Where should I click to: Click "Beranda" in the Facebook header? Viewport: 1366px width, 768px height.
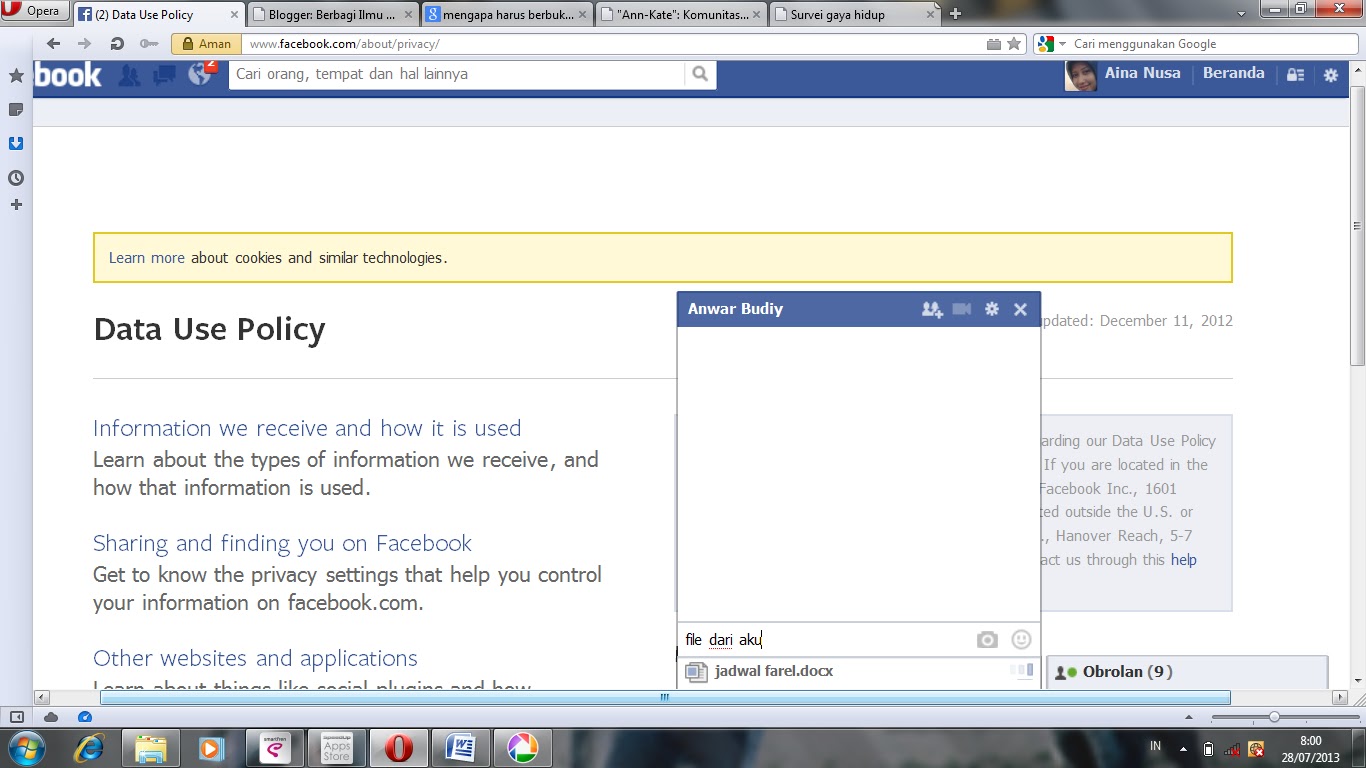tap(1233, 73)
